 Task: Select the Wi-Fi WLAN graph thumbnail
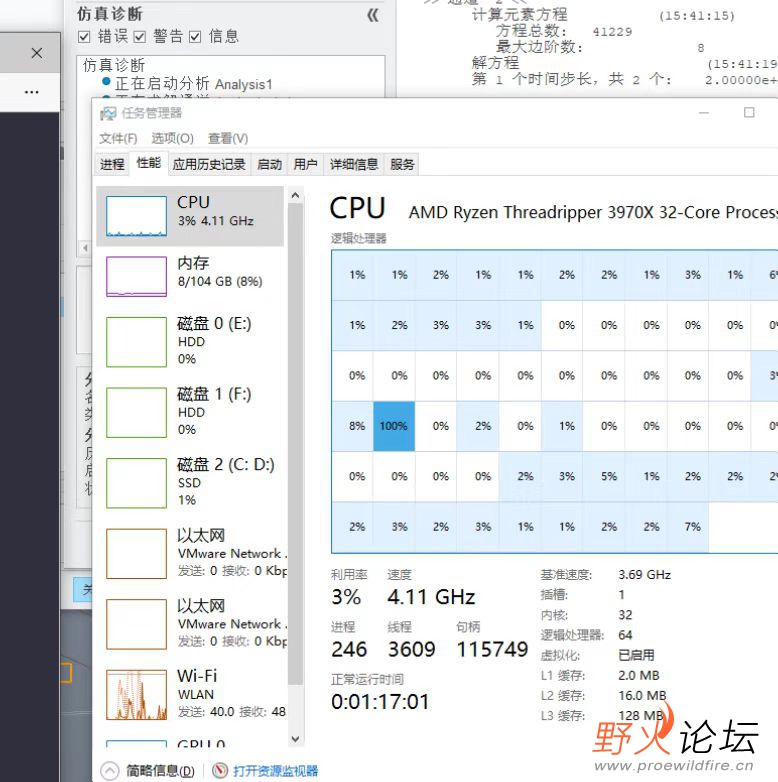coord(136,695)
